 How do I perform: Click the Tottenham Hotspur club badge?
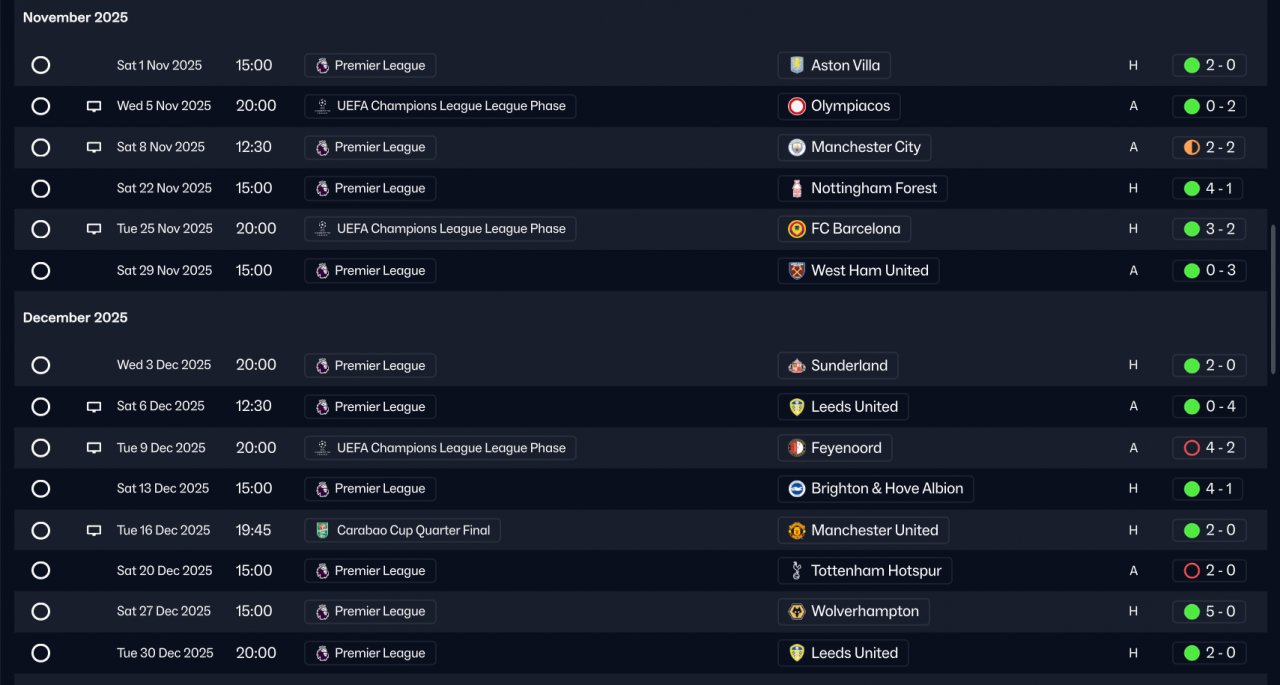click(797, 571)
